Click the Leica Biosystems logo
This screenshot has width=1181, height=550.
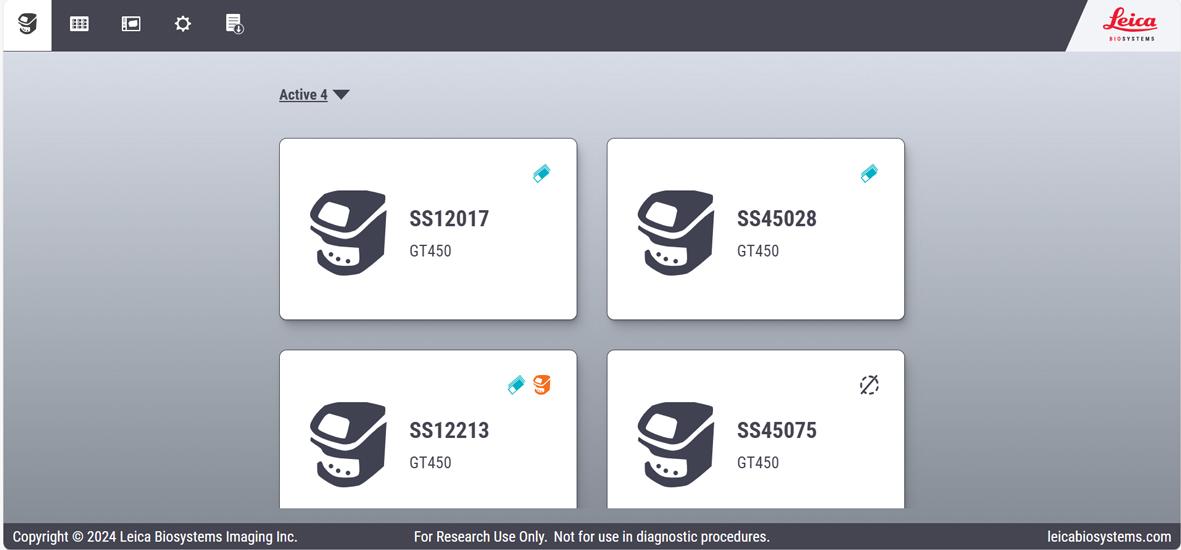(x=1130, y=25)
